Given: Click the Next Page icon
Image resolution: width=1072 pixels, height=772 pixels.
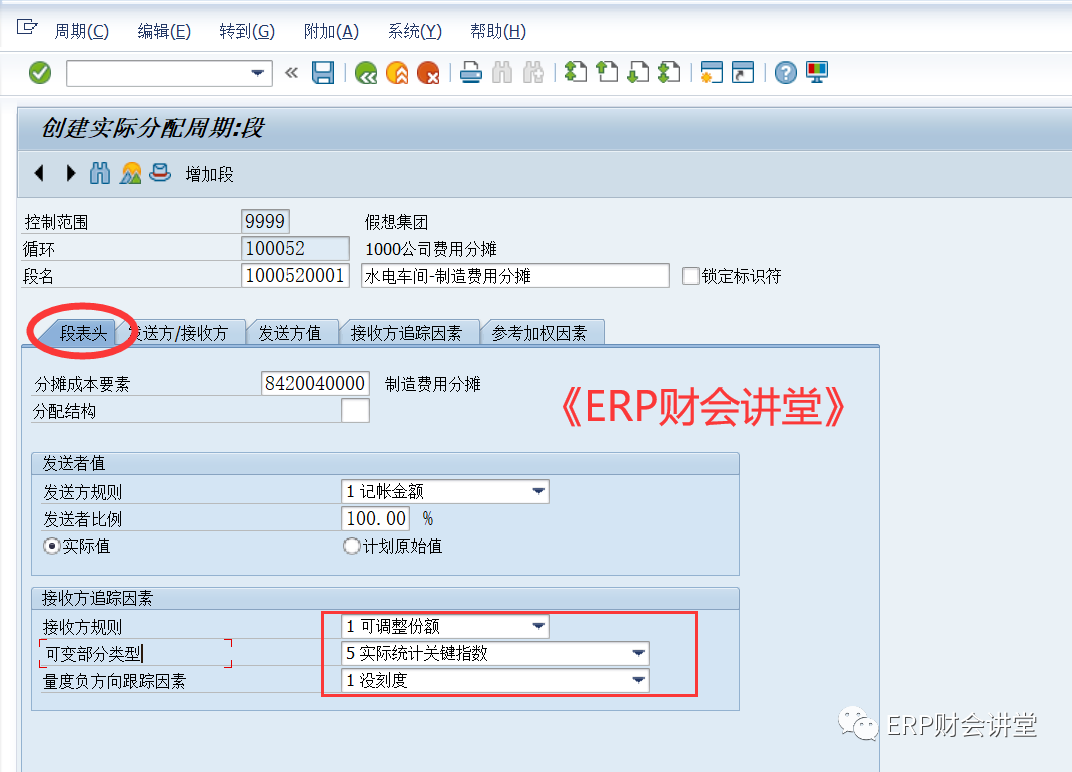Looking at the screenshot, I should (x=638, y=72).
